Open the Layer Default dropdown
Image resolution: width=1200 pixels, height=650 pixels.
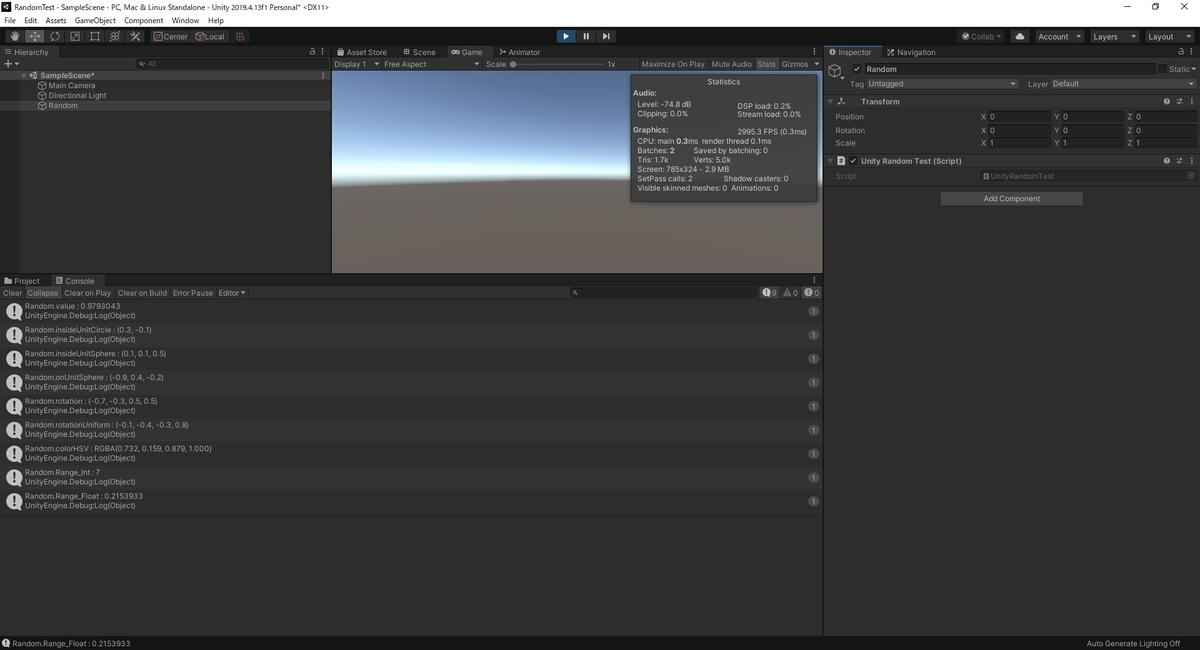[x=1123, y=84]
